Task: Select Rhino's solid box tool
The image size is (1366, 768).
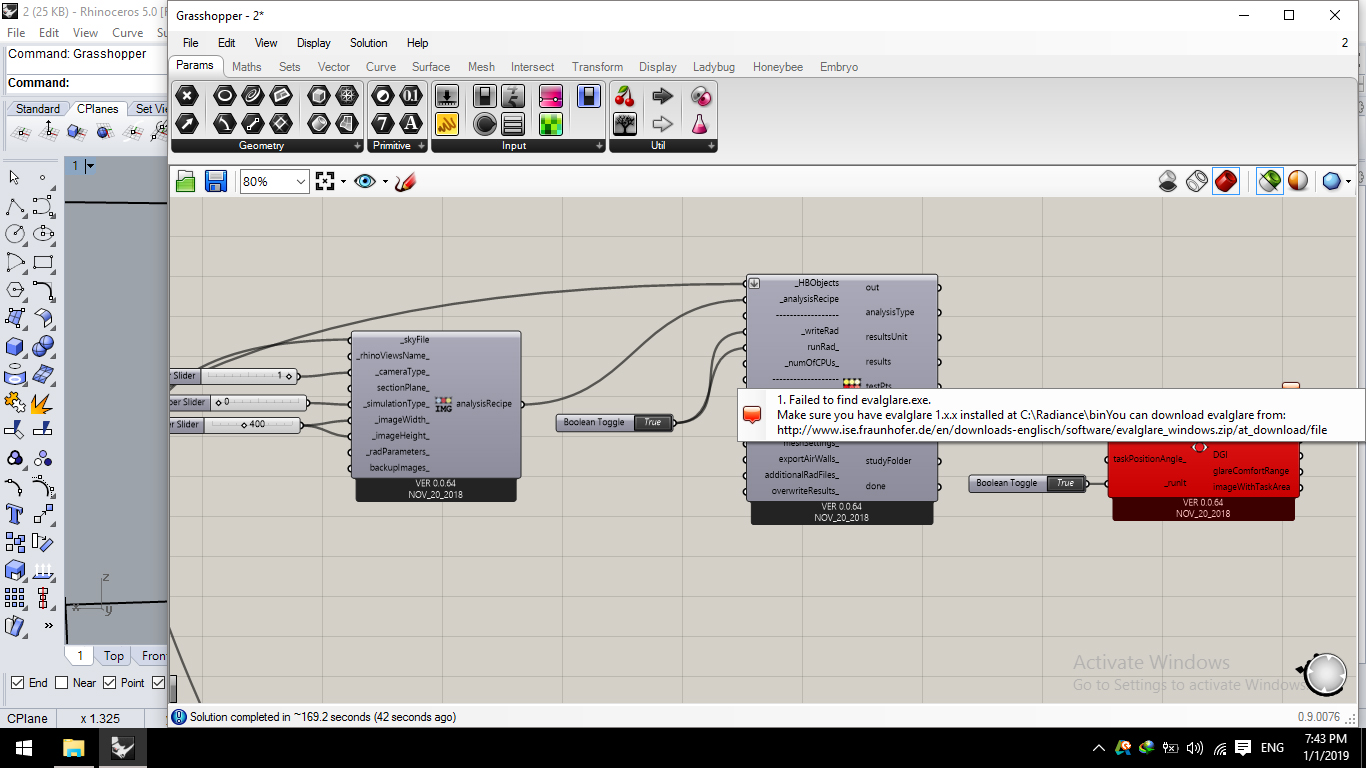Action: pyautogui.click(x=15, y=346)
